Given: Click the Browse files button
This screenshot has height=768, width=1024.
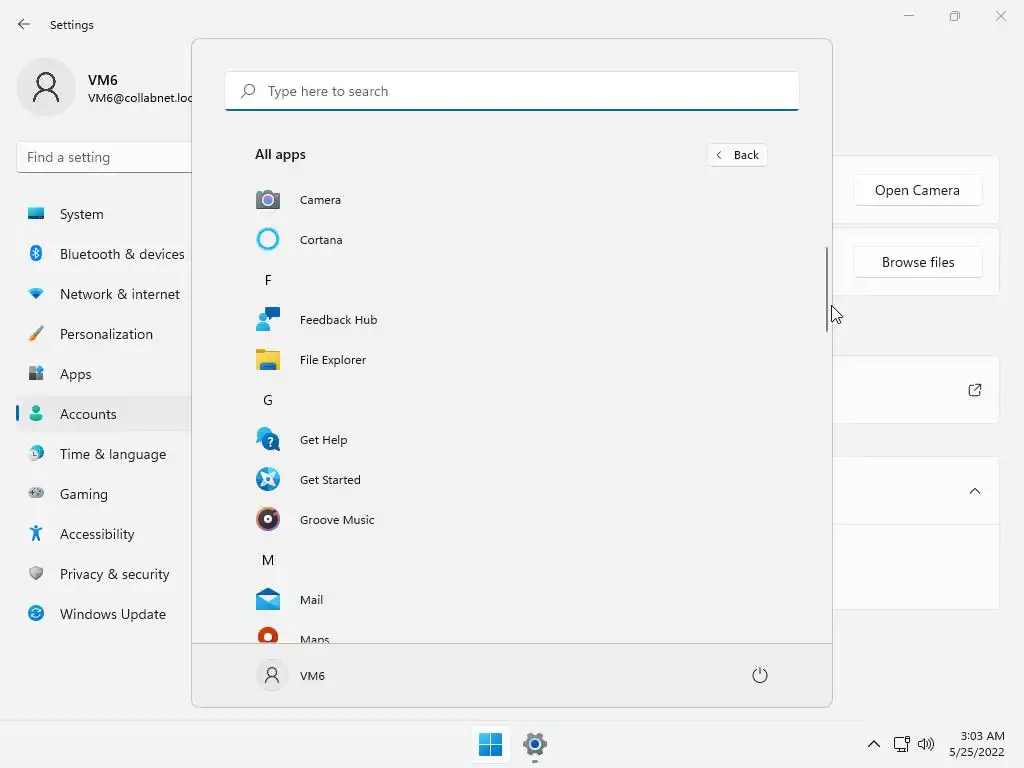Looking at the screenshot, I should [917, 262].
